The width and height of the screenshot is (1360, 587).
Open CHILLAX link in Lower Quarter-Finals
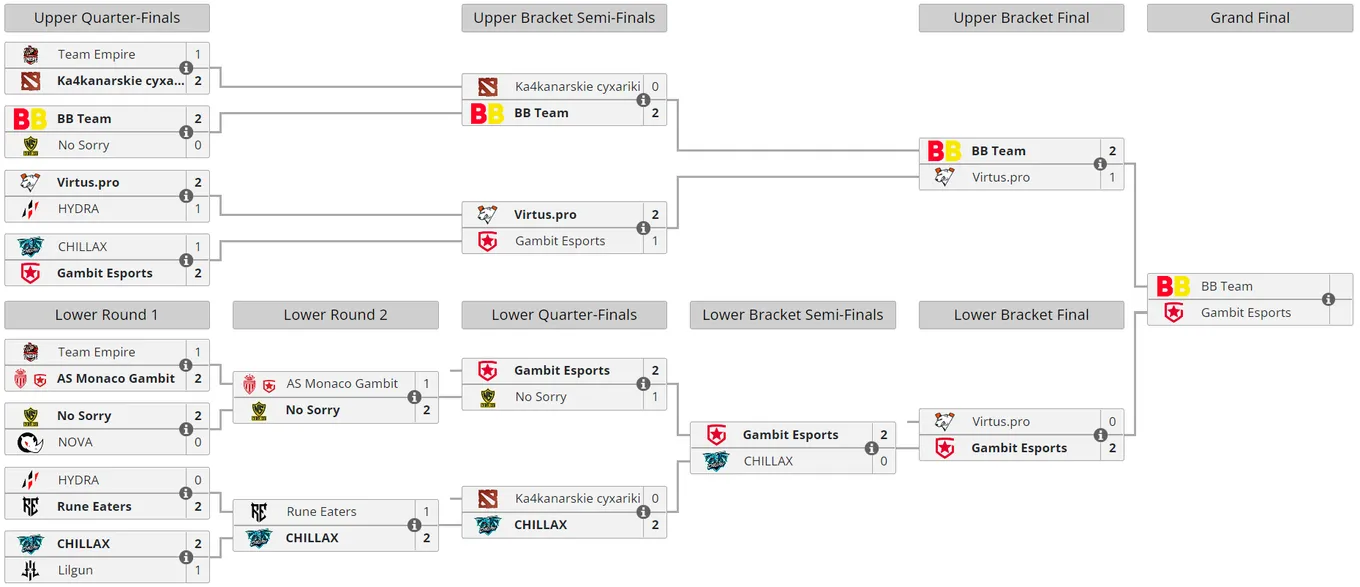[x=541, y=525]
